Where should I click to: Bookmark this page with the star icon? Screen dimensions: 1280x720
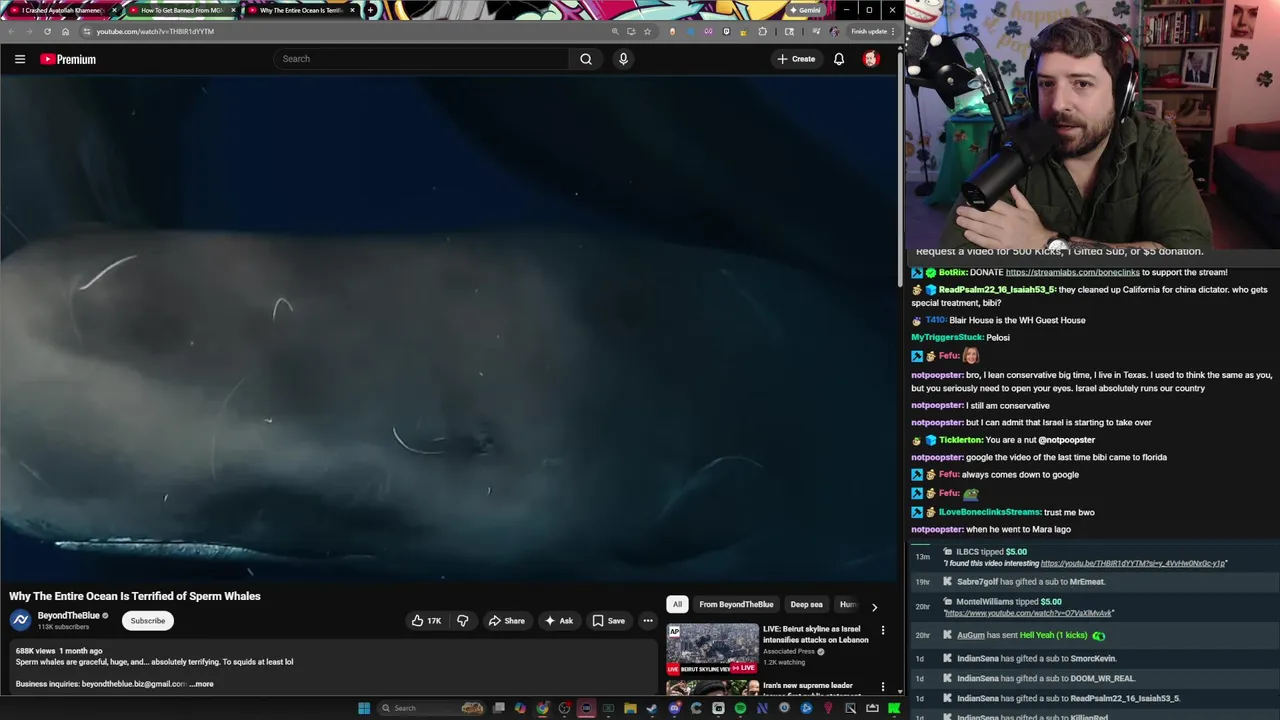[647, 31]
